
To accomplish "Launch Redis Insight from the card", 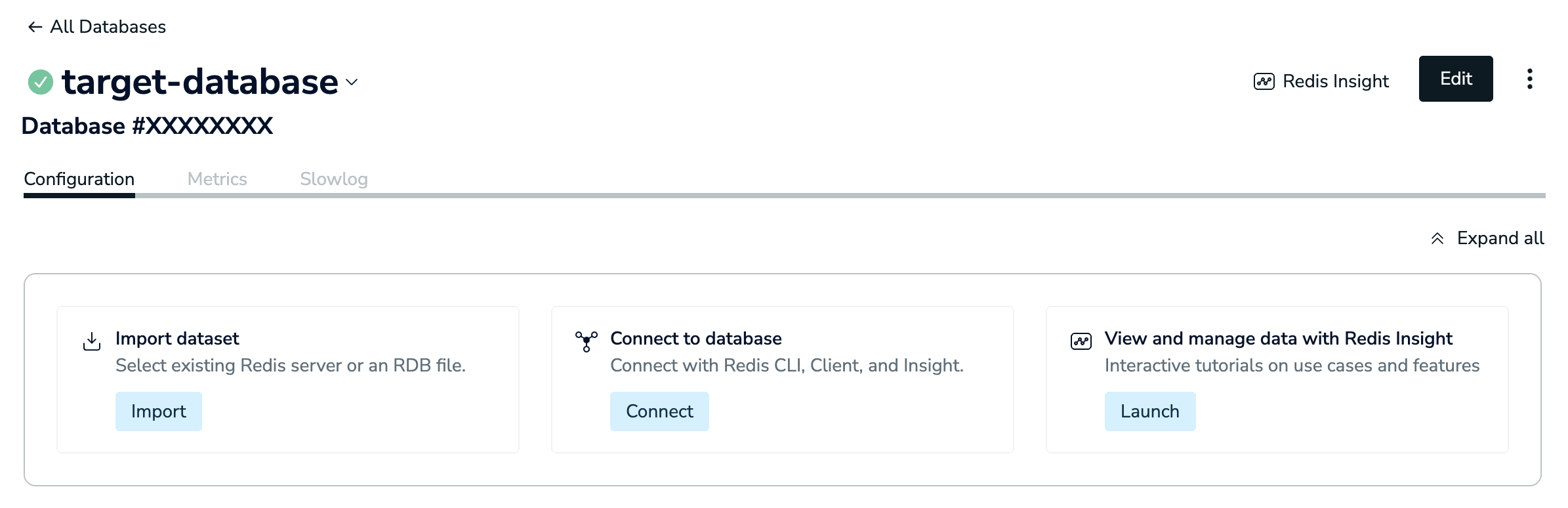I will coord(1150,412).
